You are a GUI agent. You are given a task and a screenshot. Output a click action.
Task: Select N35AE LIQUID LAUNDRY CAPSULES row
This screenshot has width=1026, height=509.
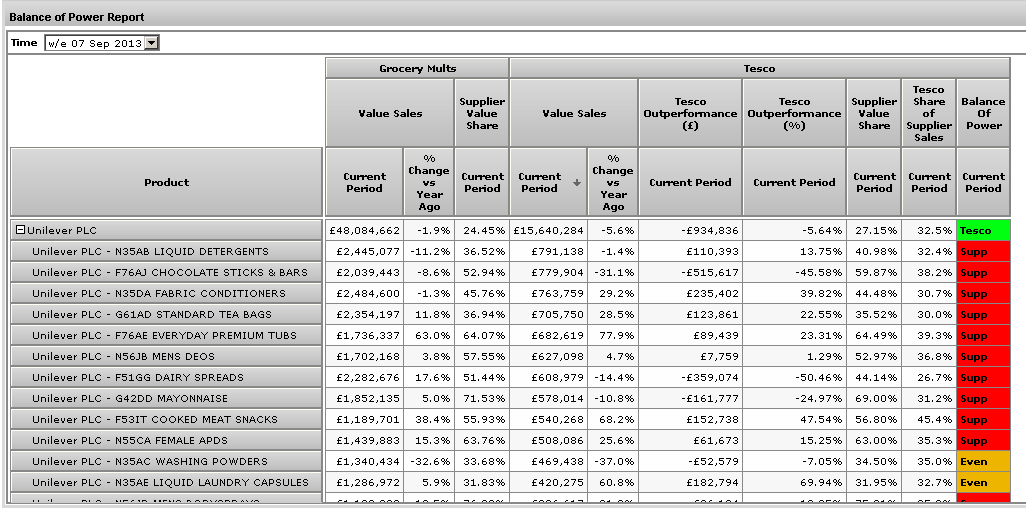click(x=166, y=482)
